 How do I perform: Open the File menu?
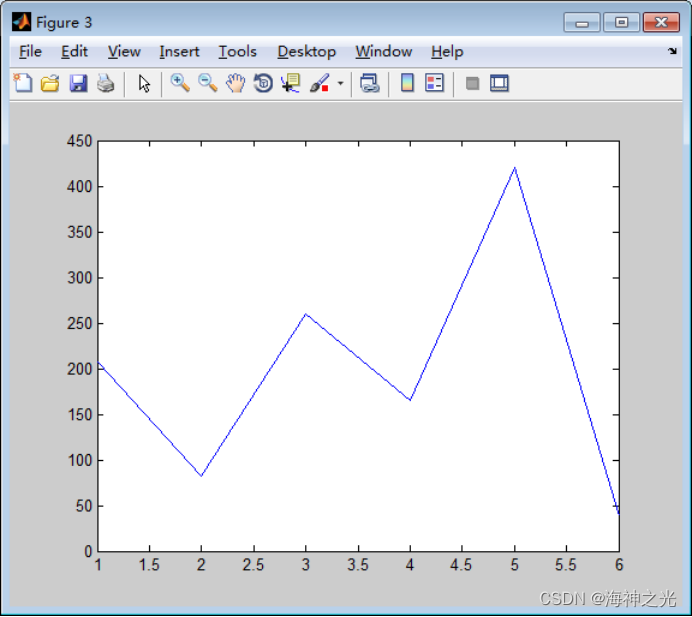[x=30, y=52]
